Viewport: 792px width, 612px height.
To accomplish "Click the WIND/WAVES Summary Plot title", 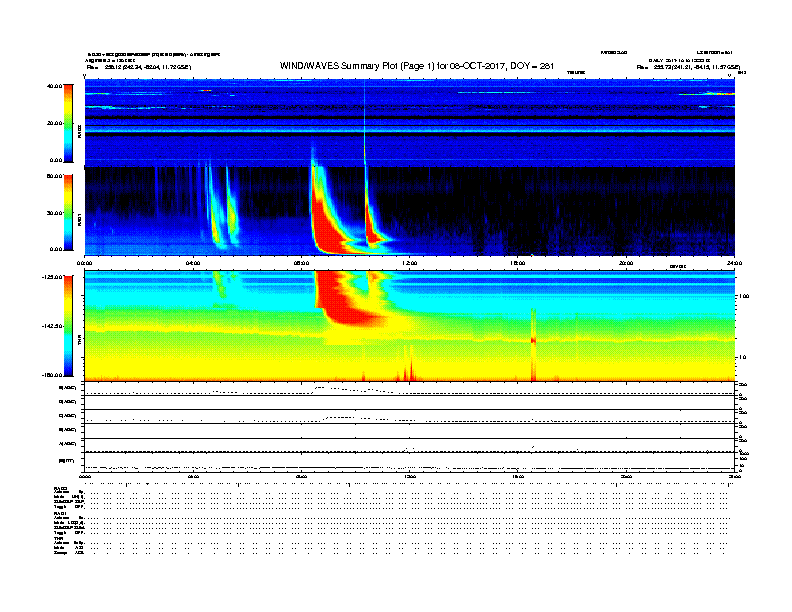I will tap(417, 66).
